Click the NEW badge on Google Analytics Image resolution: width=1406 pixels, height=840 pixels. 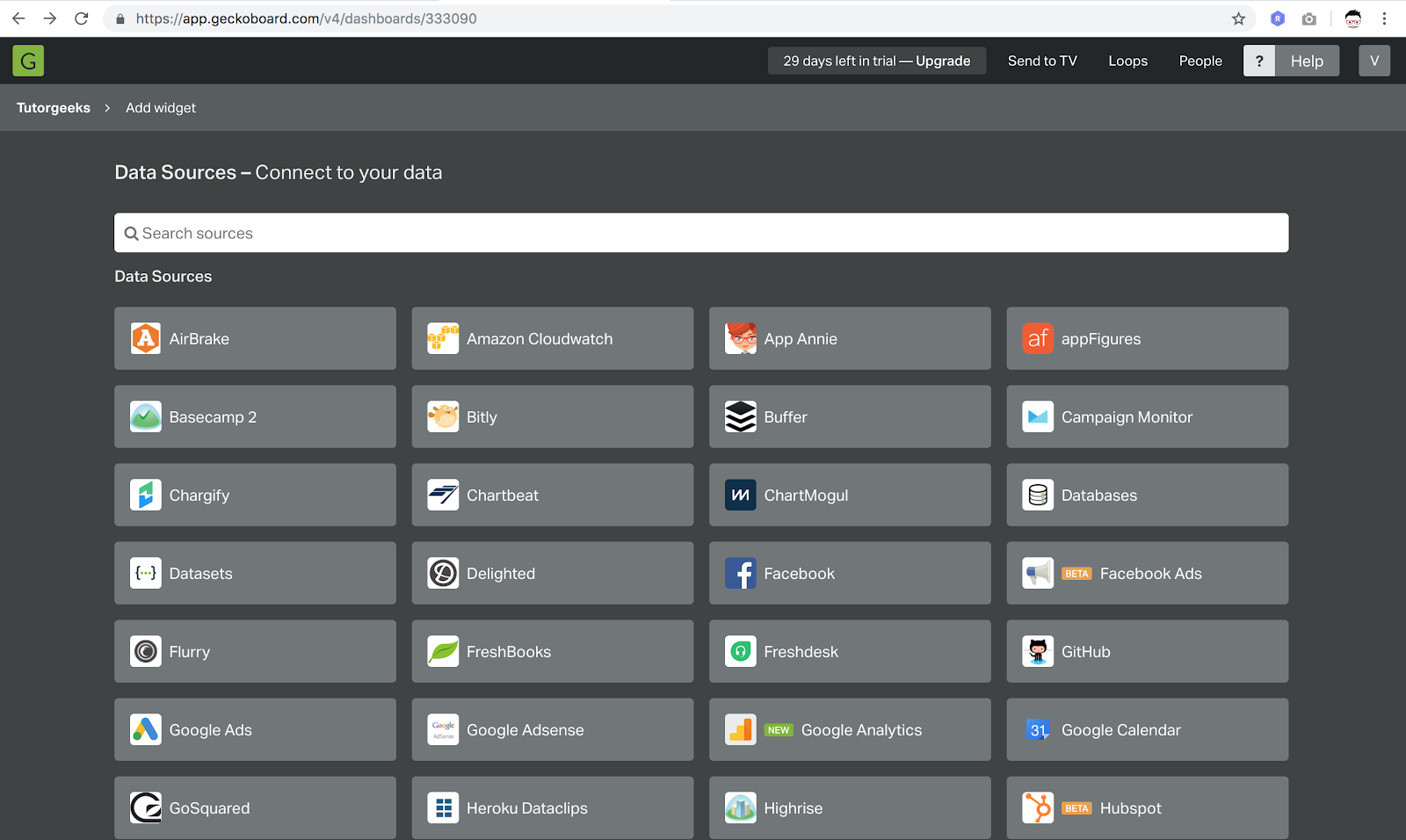[779, 730]
